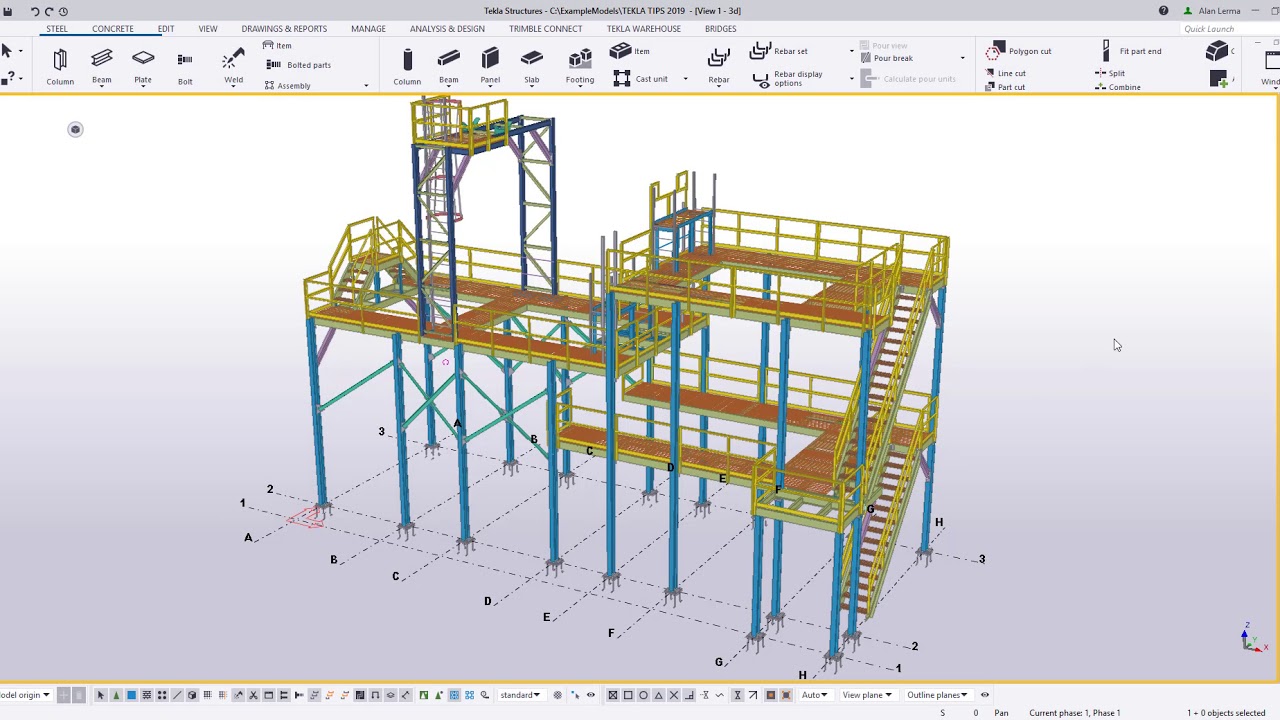
Task: Choose the concrete Slab tool
Action: pyautogui.click(x=532, y=66)
